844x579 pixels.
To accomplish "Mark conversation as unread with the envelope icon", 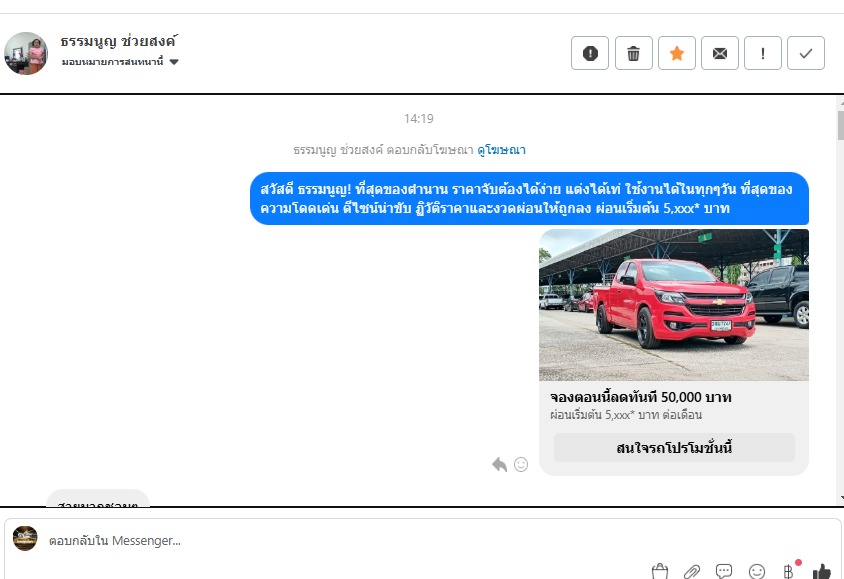I will coord(720,53).
